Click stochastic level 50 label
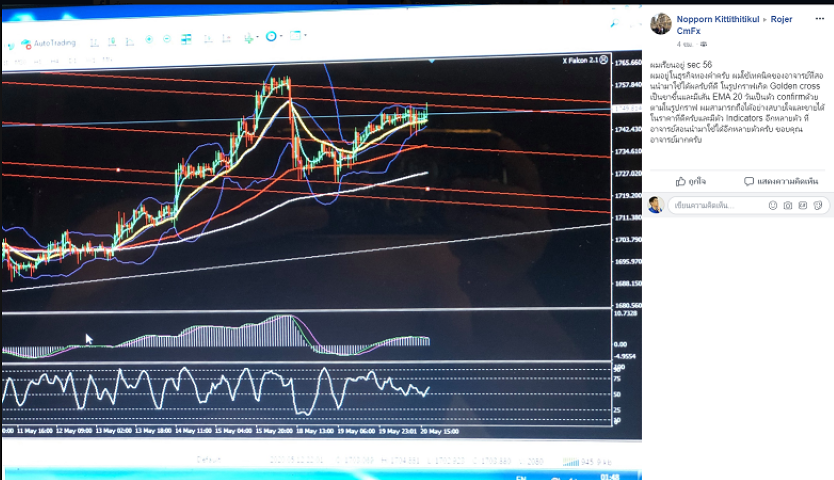 click(618, 394)
